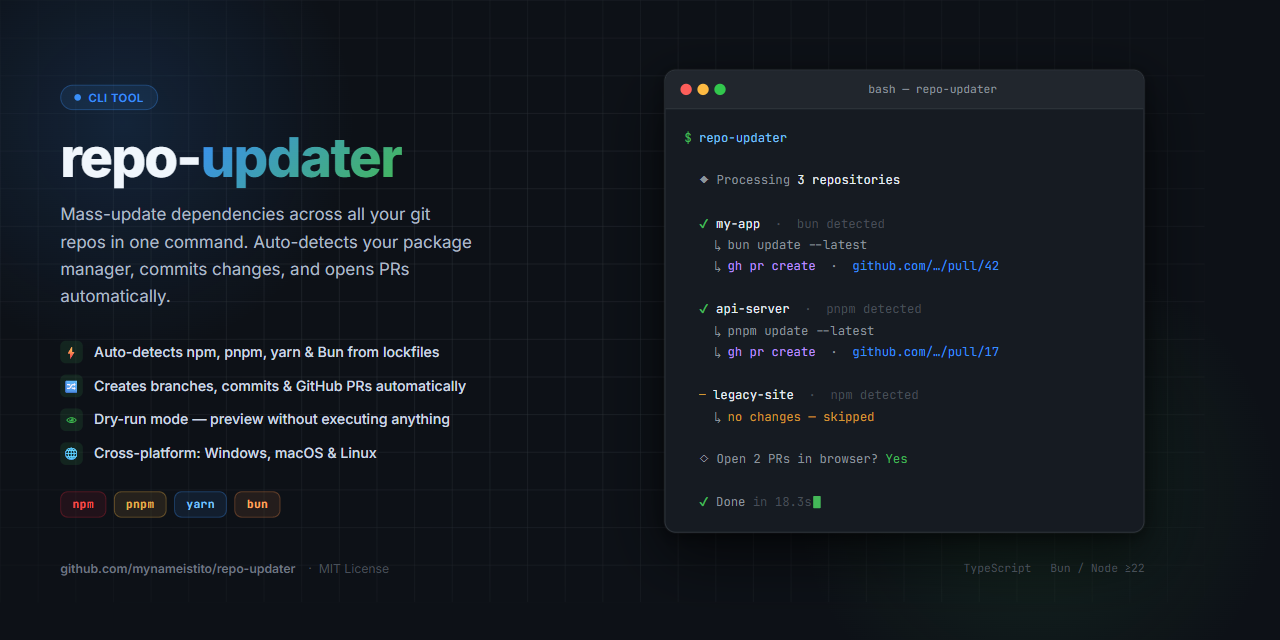Click the globe cross-platform icon
Image resolution: width=1280 pixels, height=640 pixels.
pos(71,453)
